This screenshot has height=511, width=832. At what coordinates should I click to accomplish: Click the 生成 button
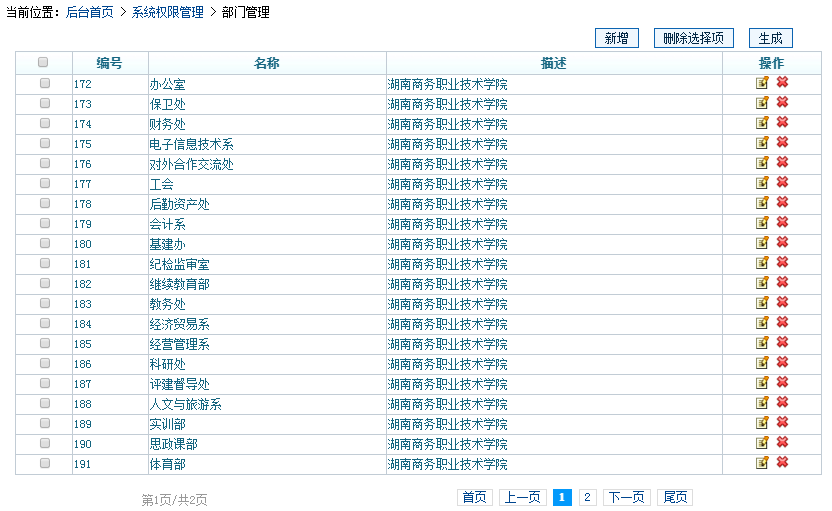(770, 38)
